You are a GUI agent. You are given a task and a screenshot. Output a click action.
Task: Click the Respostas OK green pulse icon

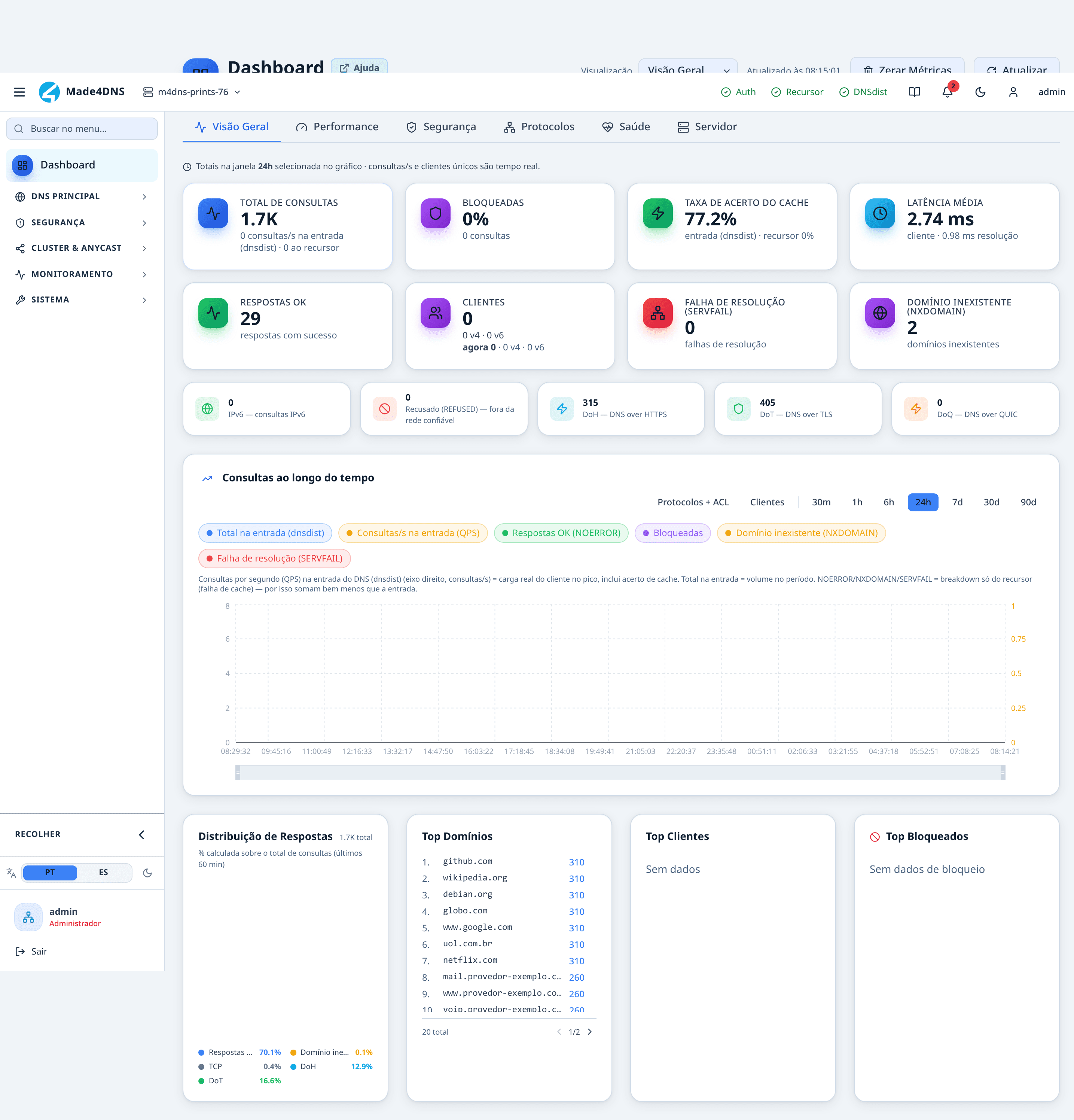coord(213,313)
